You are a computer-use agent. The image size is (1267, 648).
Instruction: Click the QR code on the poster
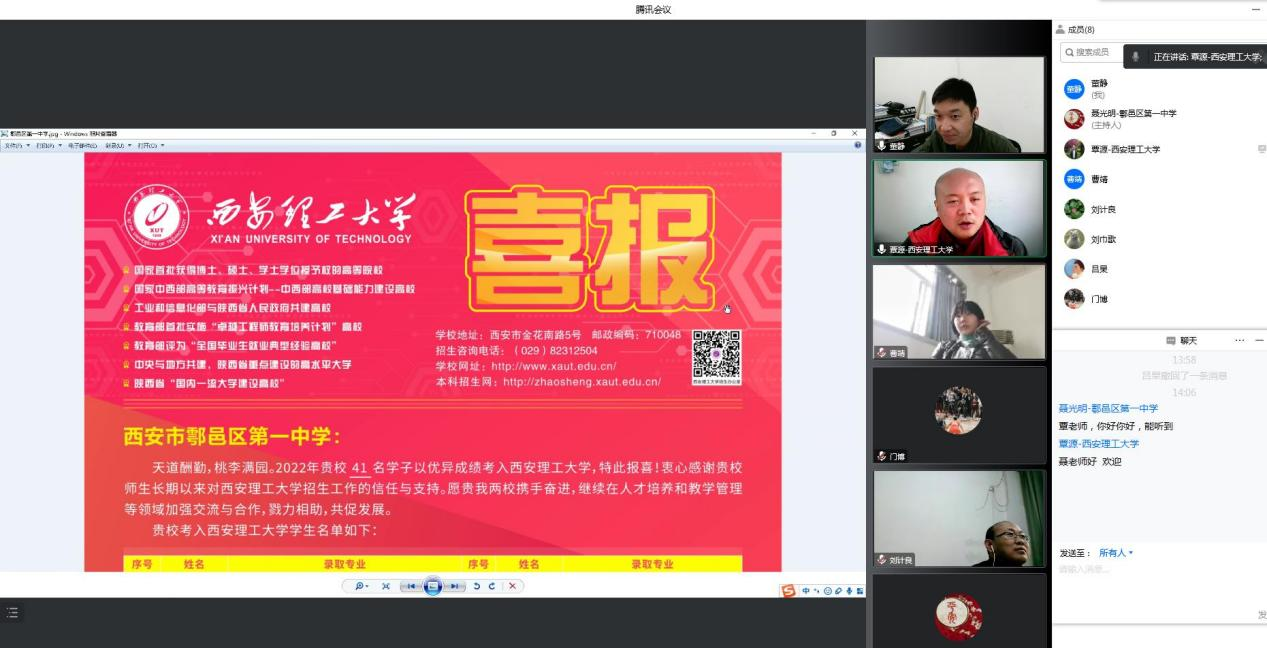tap(716, 354)
